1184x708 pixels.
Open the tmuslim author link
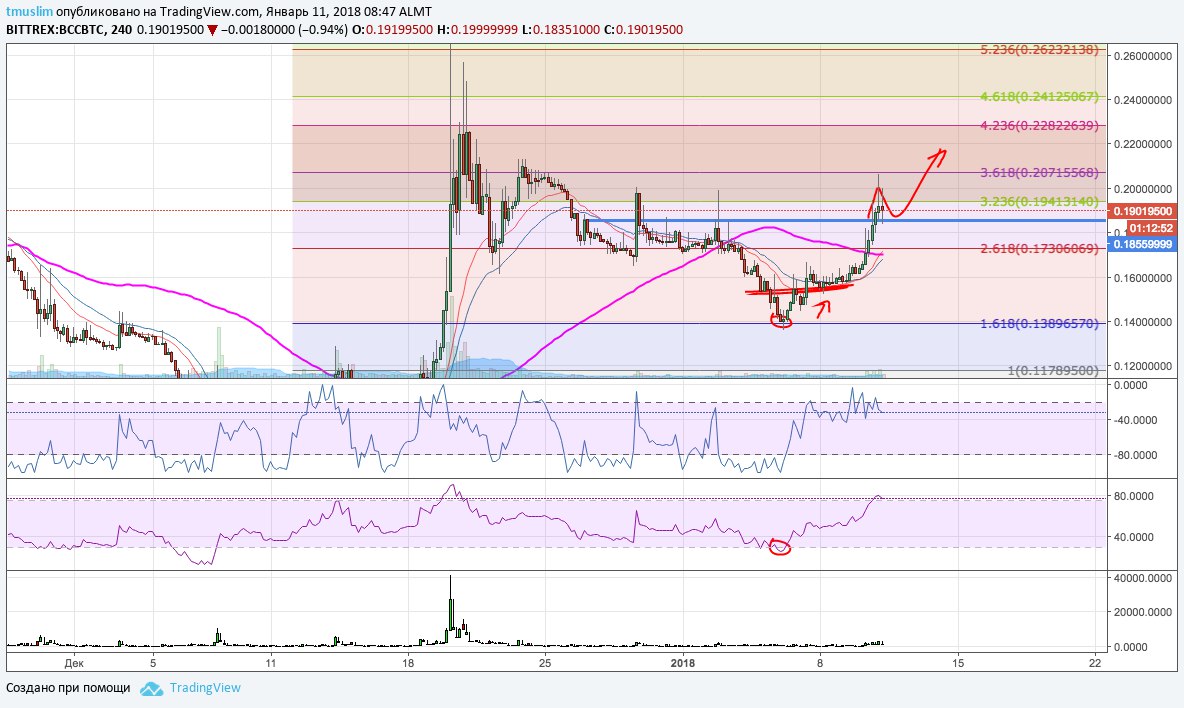click(x=29, y=12)
